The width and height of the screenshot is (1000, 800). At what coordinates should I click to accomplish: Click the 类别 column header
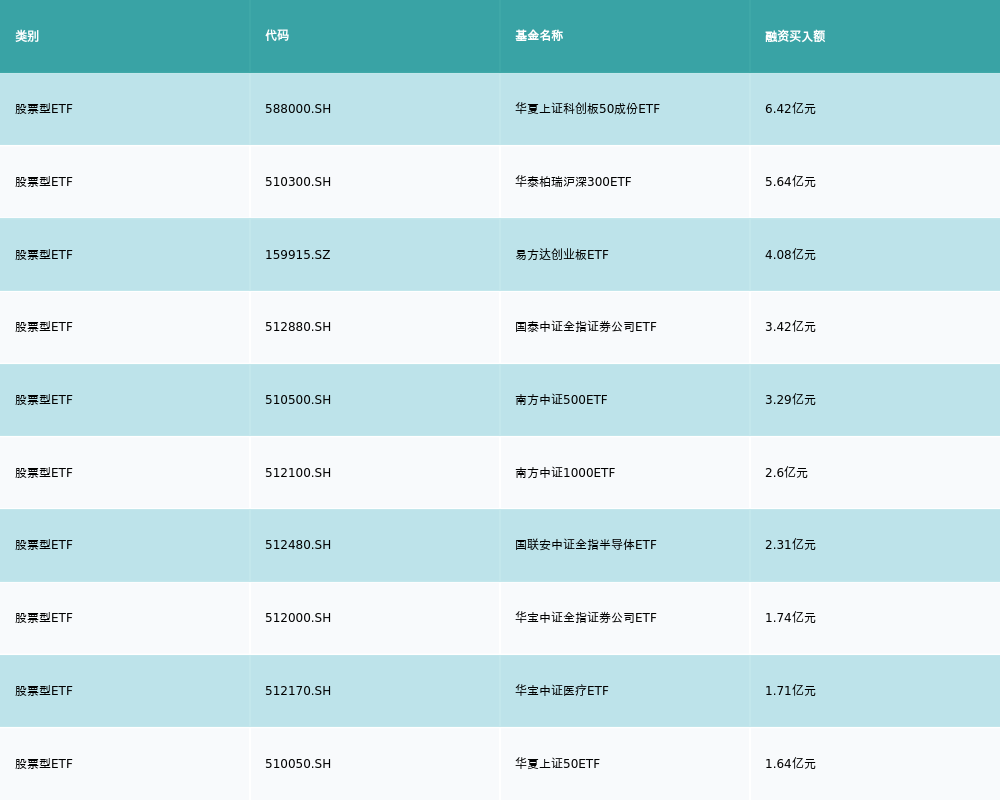[27, 36]
